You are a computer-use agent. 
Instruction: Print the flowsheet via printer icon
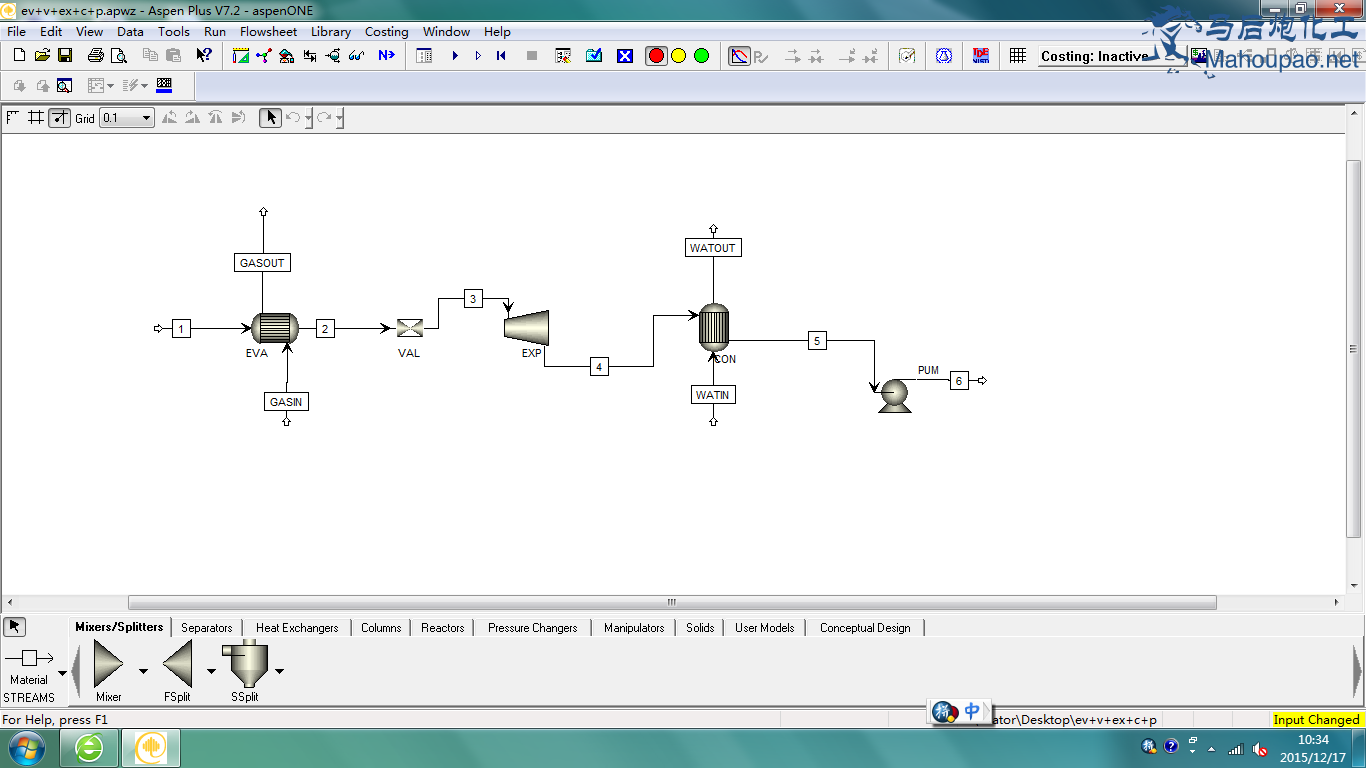point(95,56)
